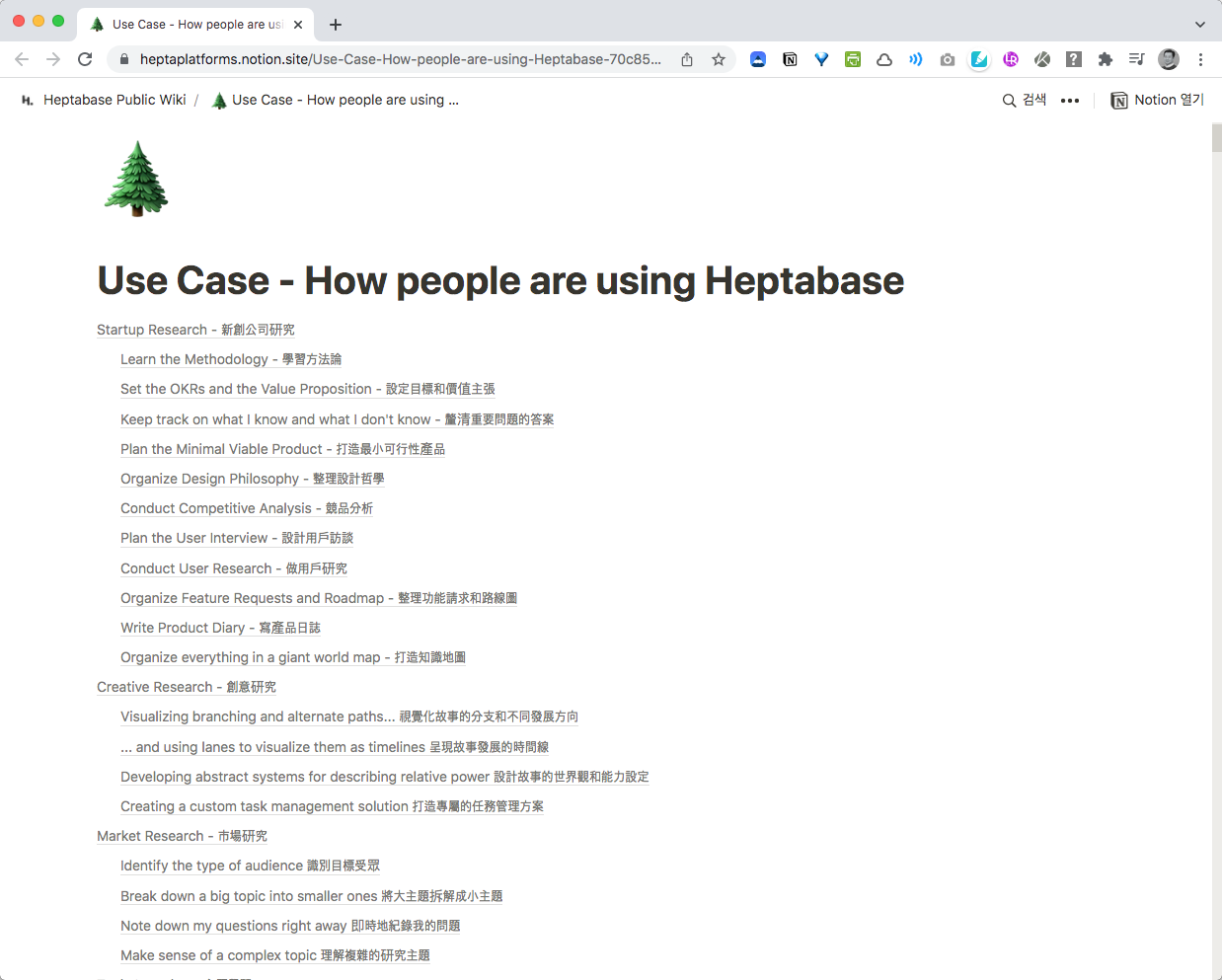This screenshot has height=980, width=1222.
Task: Click the teal feather extension icon
Action: click(979, 59)
